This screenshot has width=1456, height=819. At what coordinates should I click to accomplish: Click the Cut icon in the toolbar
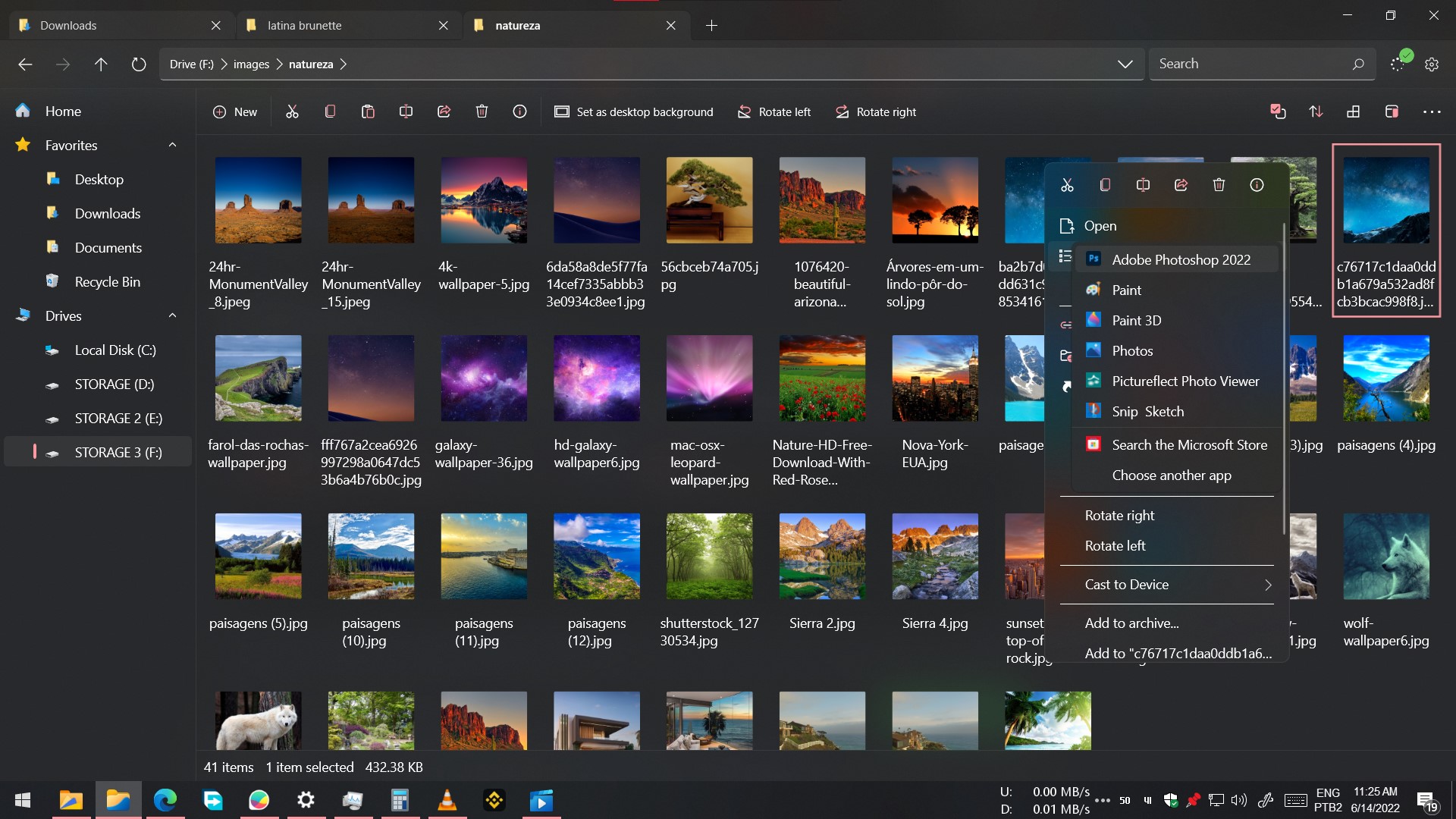pos(292,111)
